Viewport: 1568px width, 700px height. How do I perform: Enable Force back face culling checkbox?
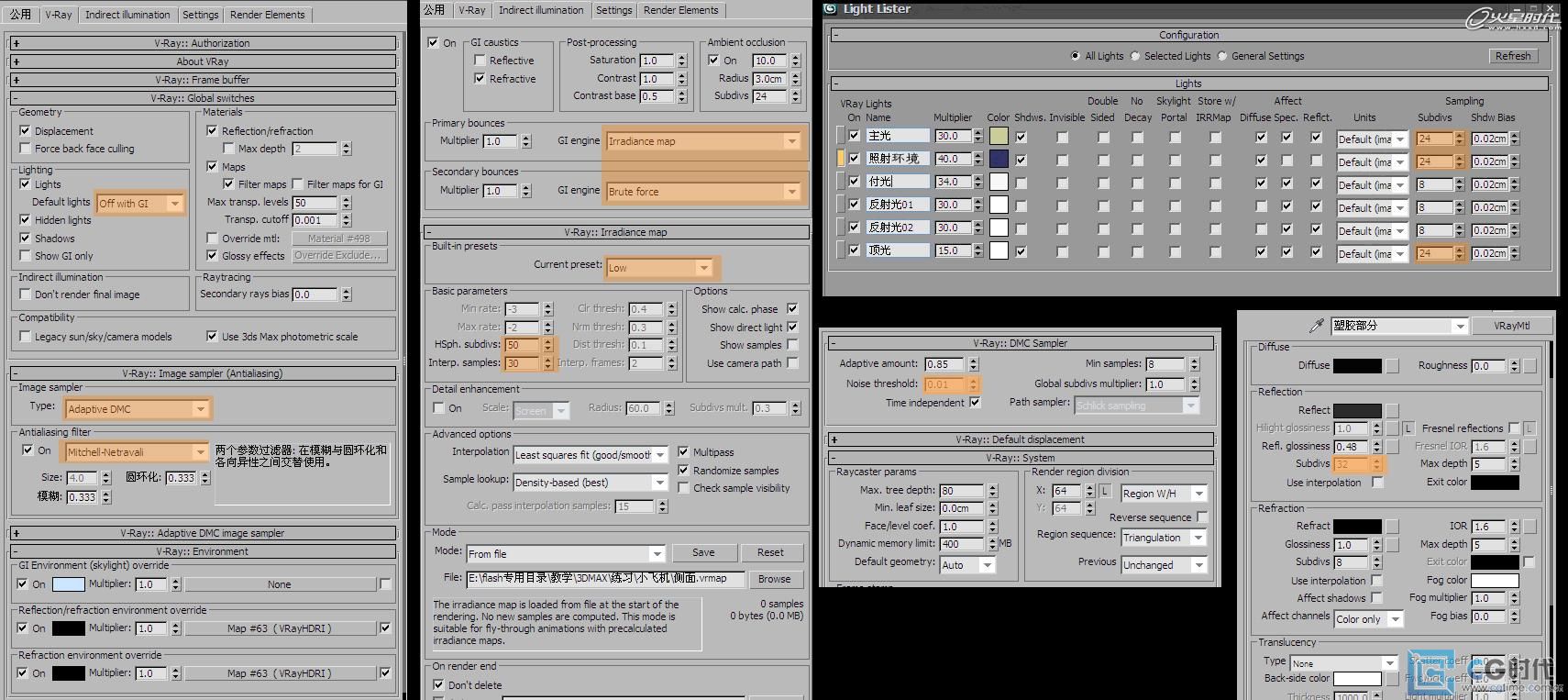tap(25, 149)
